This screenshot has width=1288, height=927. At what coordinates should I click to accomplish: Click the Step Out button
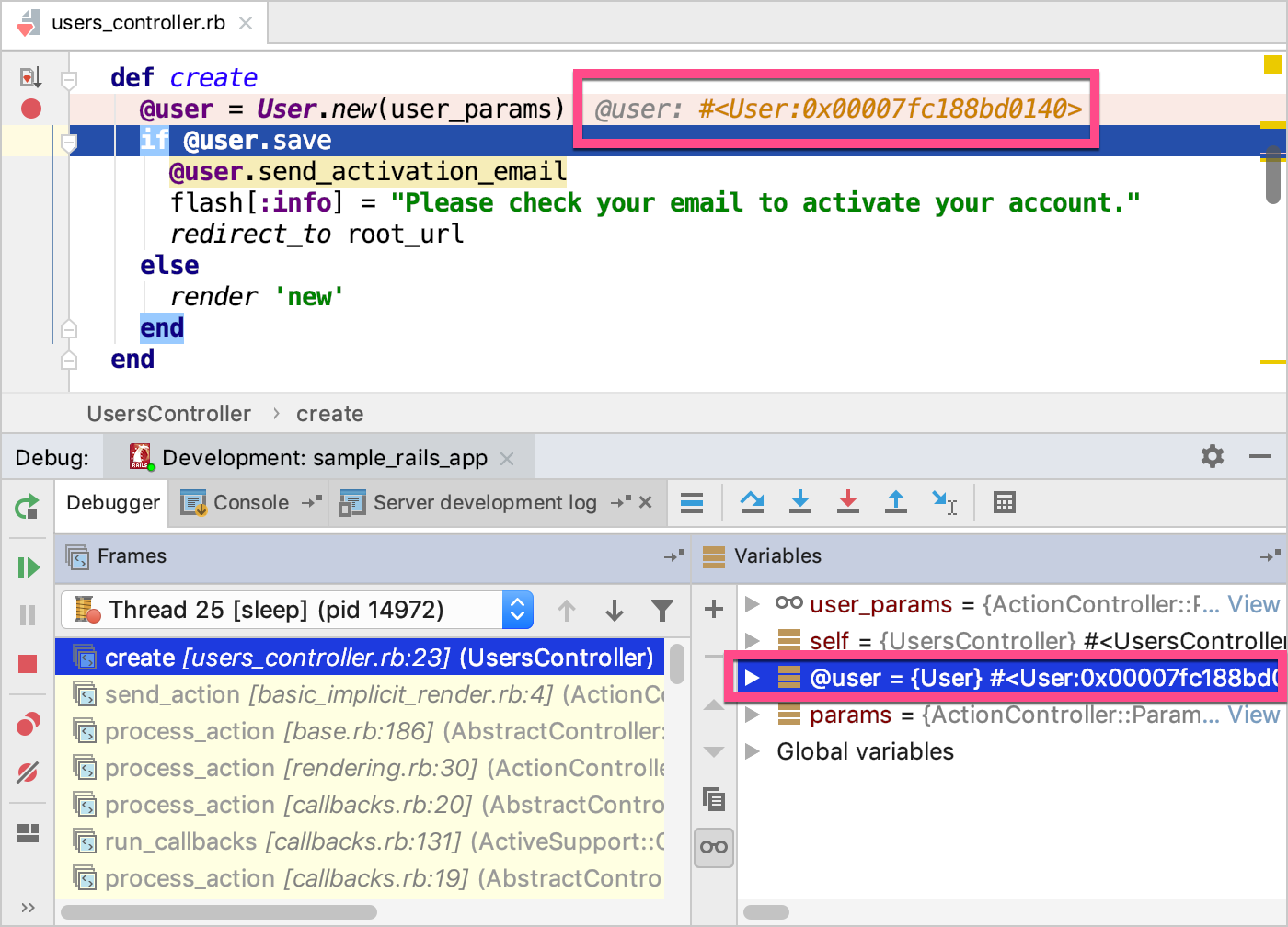[896, 502]
